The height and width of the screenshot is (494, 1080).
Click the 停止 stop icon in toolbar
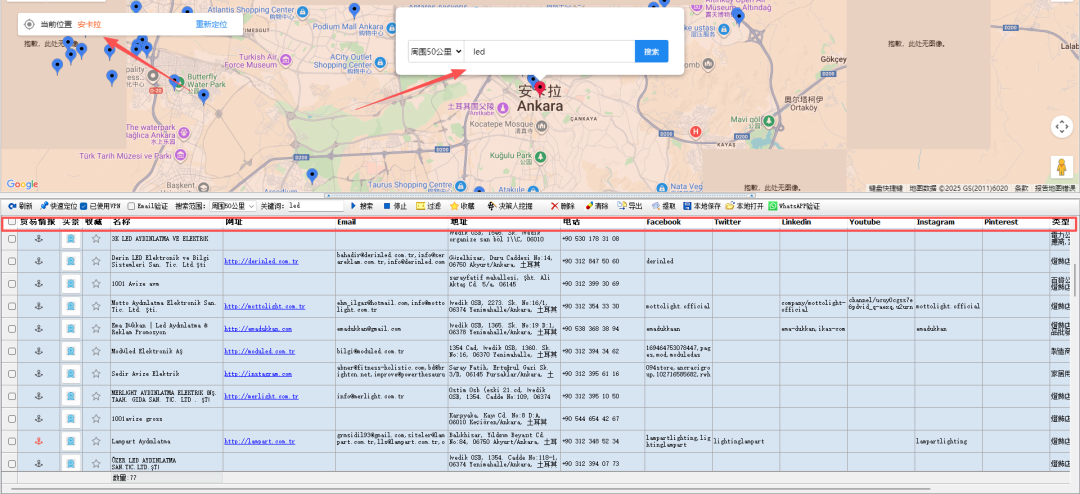tap(387, 206)
